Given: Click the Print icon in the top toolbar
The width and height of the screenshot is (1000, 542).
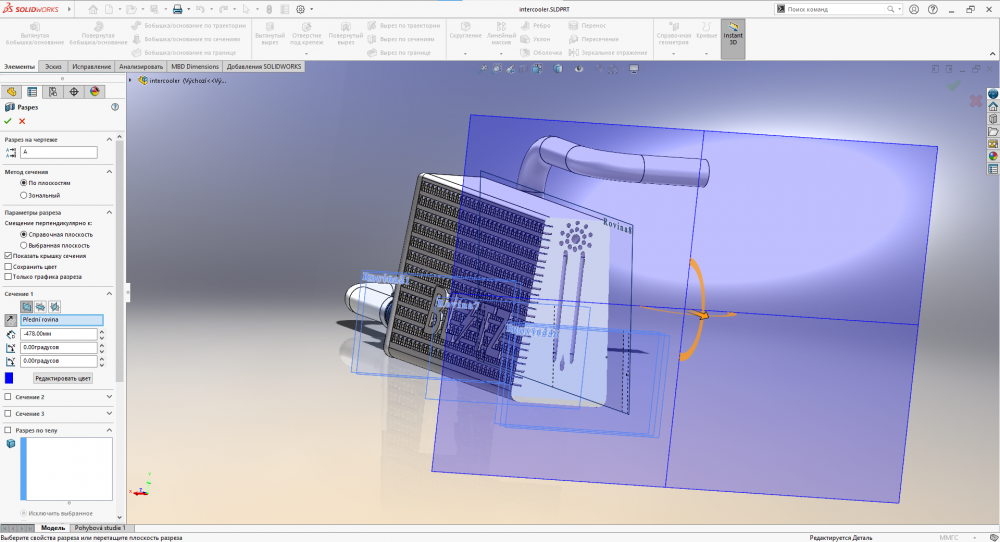Looking at the screenshot, I should pos(177,9).
